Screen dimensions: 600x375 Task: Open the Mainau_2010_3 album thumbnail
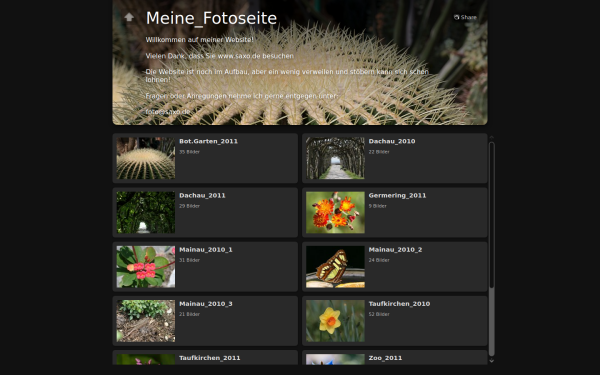(x=146, y=321)
